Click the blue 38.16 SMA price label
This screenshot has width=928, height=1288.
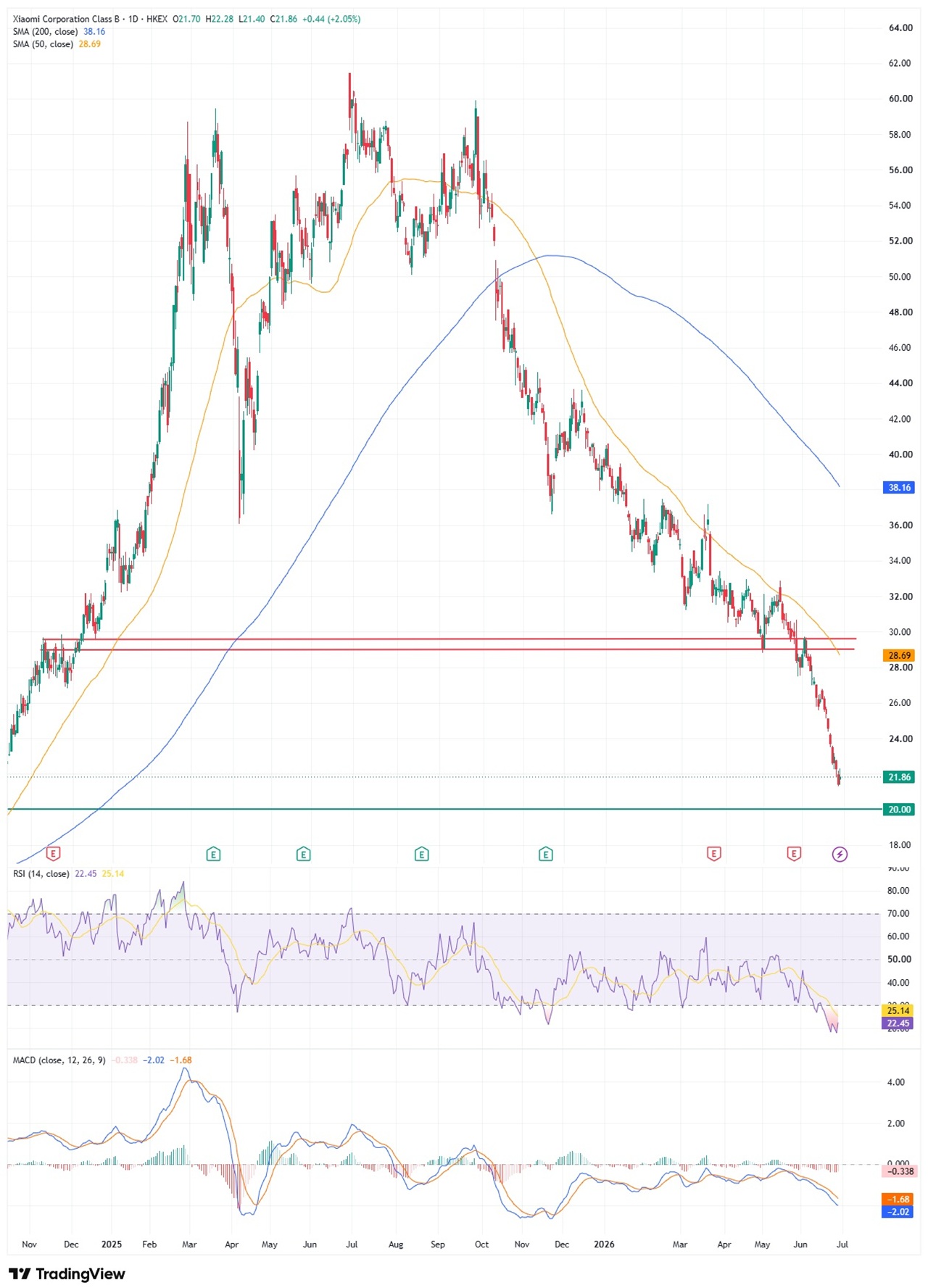pyautogui.click(x=899, y=488)
